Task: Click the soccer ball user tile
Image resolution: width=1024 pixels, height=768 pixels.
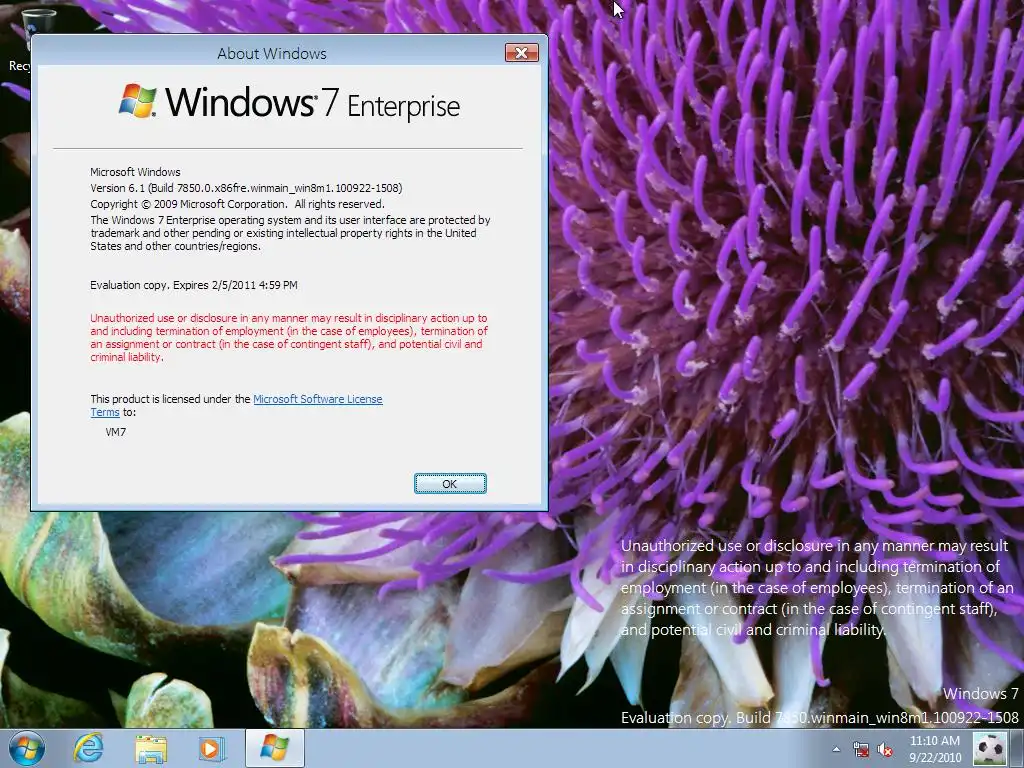Action: (990, 748)
